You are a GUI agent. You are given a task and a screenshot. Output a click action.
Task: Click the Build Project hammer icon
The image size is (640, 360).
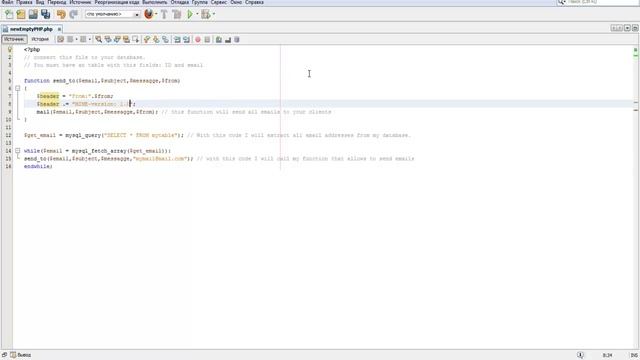(x=164, y=14)
